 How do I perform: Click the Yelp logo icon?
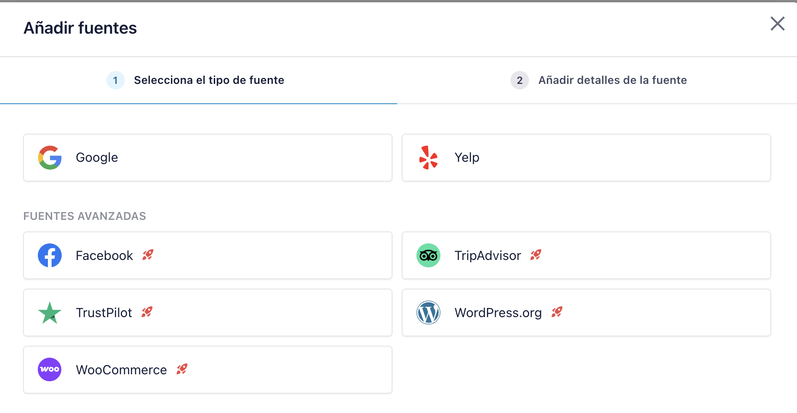(x=428, y=157)
